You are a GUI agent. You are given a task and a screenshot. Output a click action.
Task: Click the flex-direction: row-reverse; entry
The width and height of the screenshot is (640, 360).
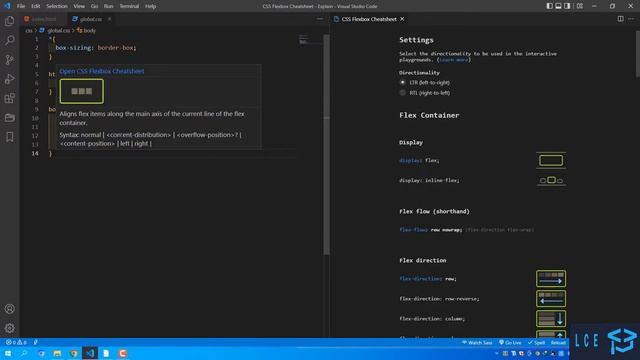point(439,299)
